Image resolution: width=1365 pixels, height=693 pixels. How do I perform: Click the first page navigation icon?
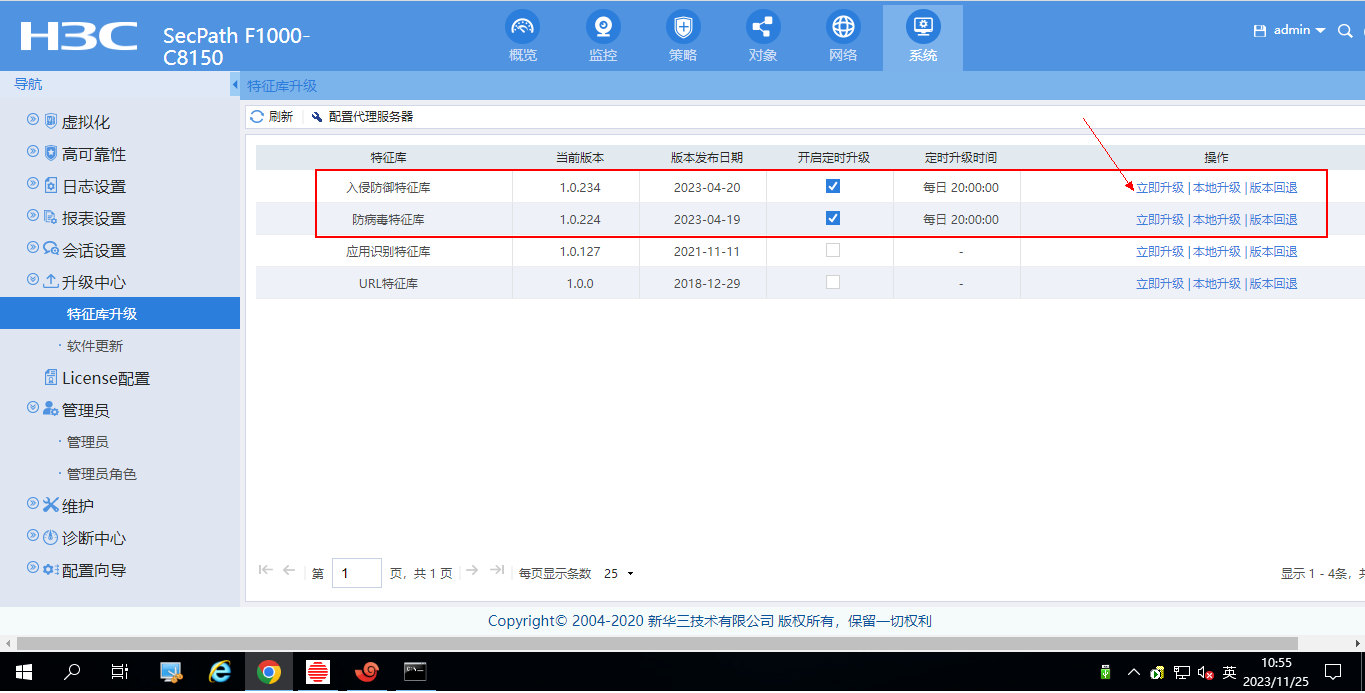[x=265, y=570]
